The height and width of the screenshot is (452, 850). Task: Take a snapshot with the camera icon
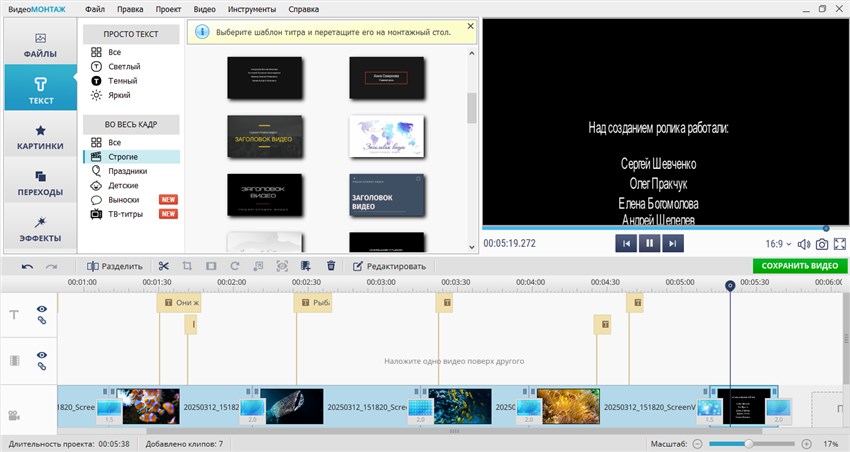pos(821,243)
